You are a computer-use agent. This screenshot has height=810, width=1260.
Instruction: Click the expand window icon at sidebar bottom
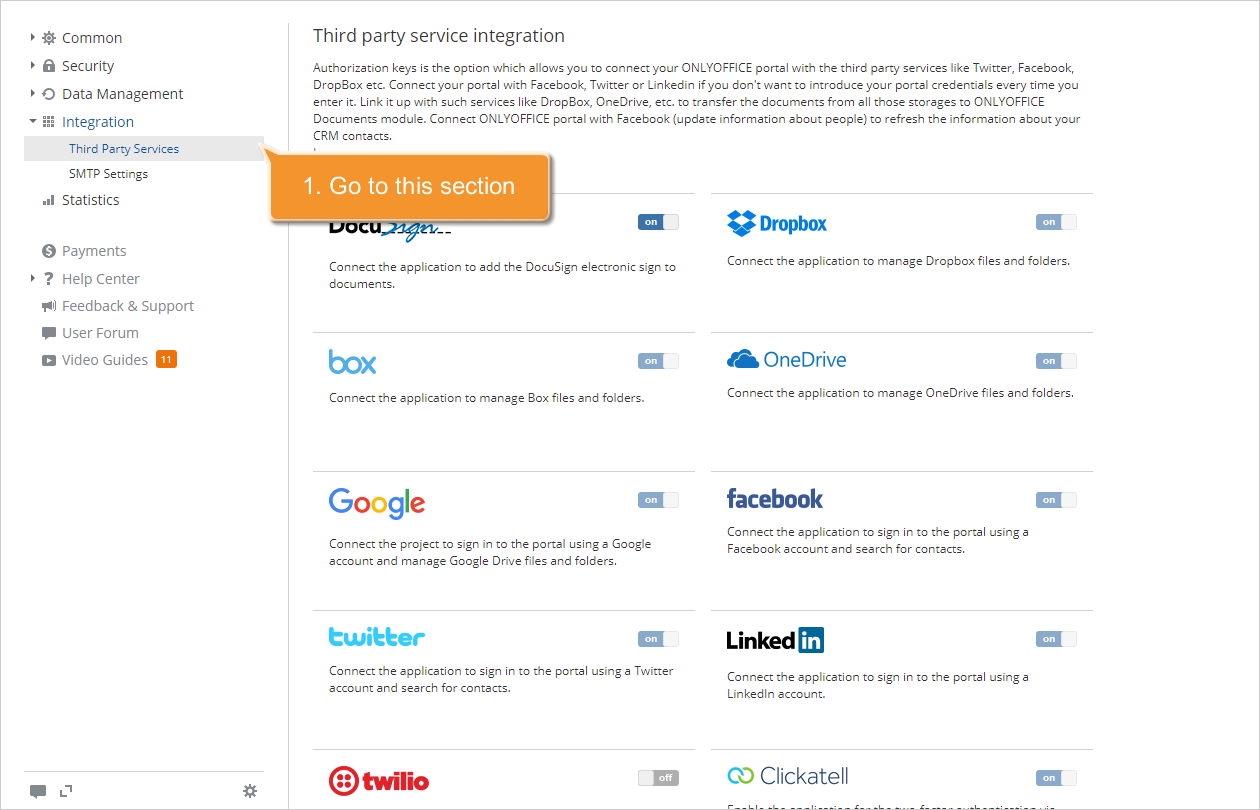(x=66, y=791)
